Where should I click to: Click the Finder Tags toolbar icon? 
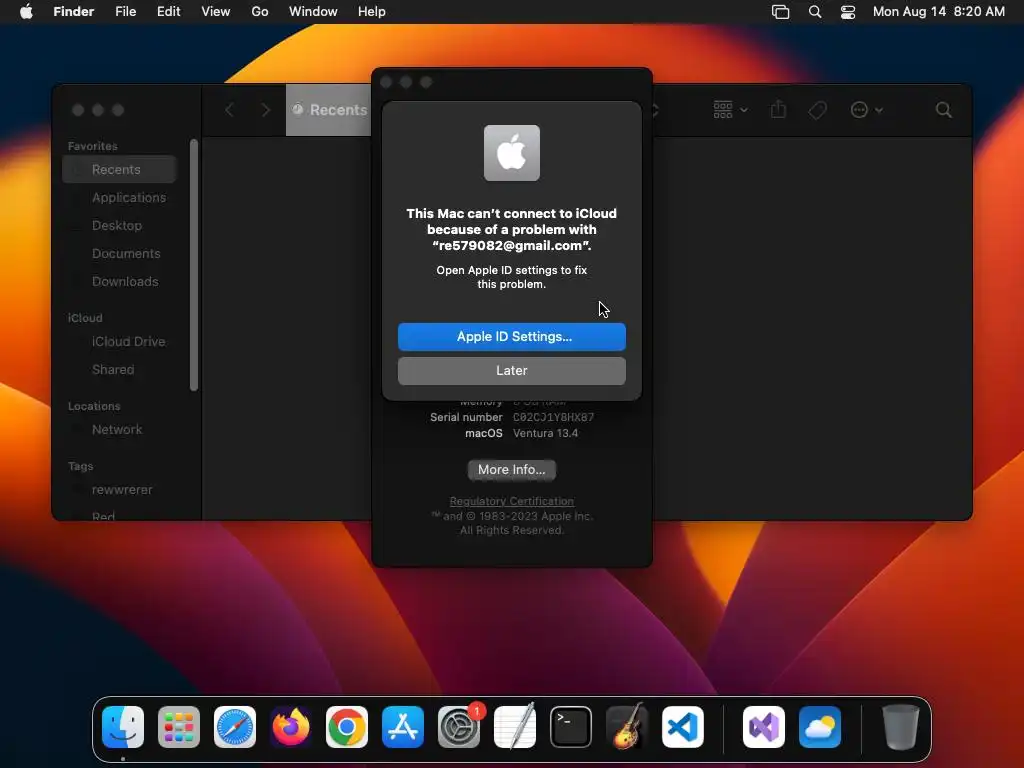click(817, 110)
